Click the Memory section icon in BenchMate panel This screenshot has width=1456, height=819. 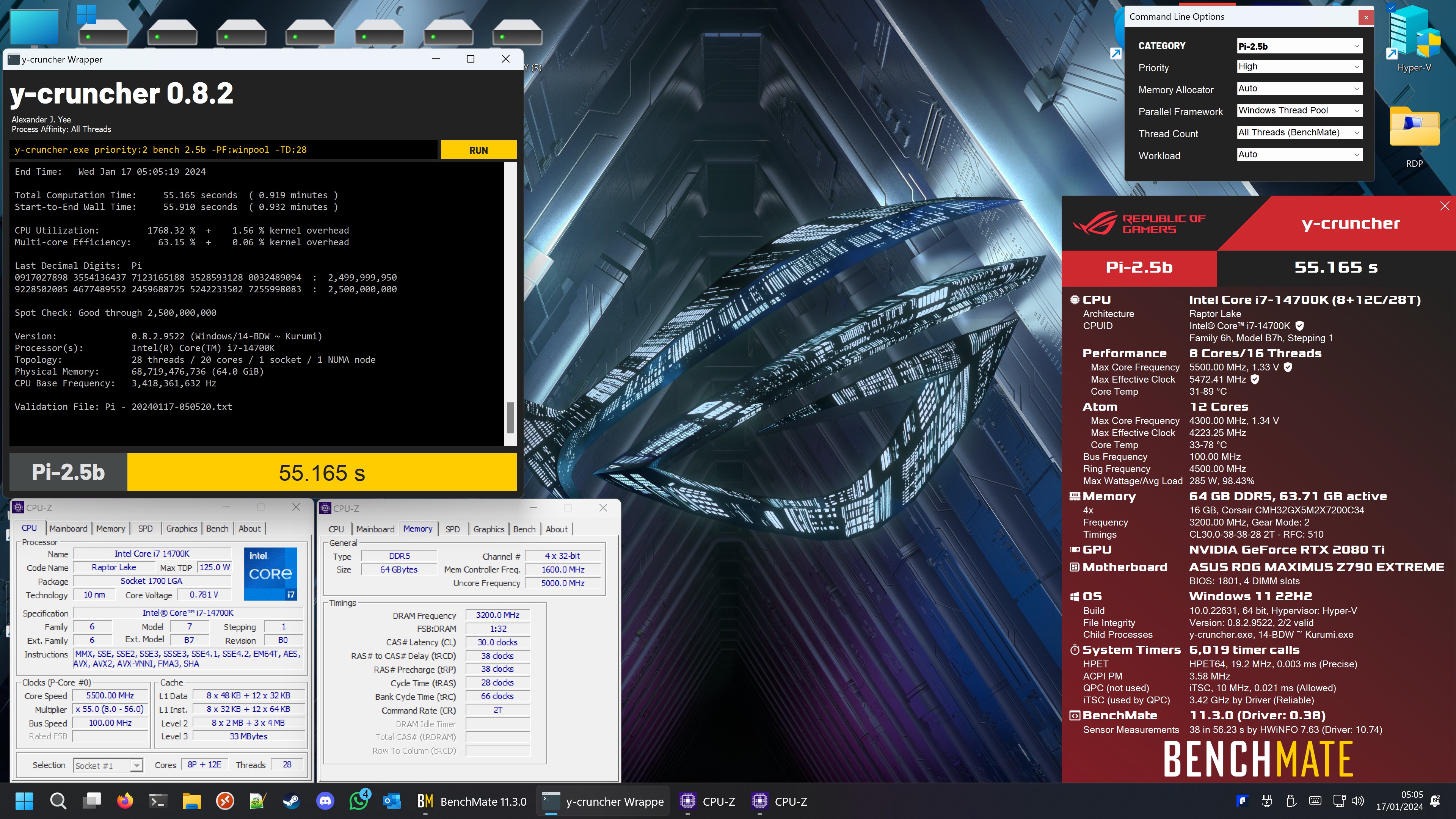[1075, 496]
